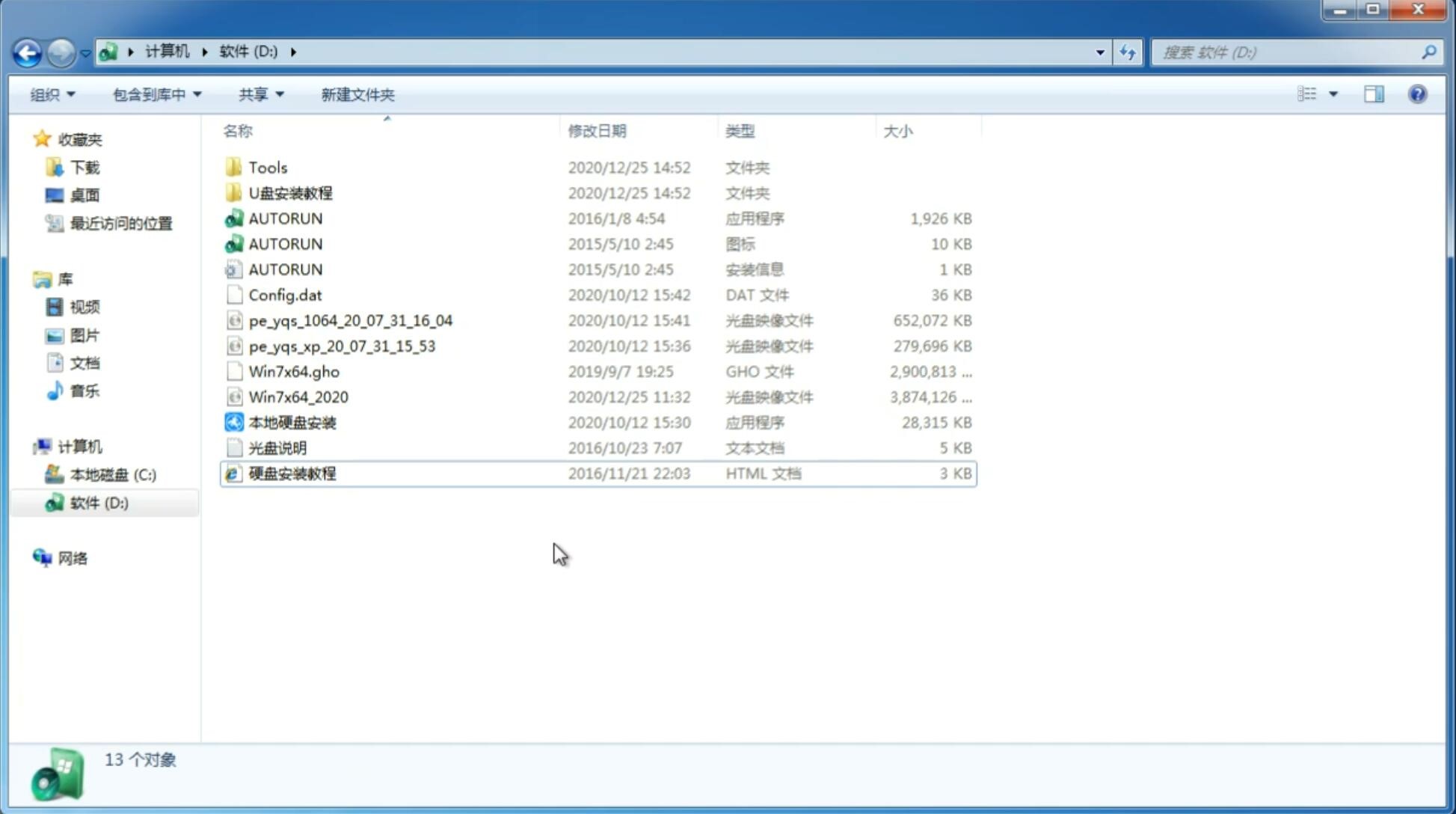Open Win7x64.gho Ghost file

coord(294,371)
